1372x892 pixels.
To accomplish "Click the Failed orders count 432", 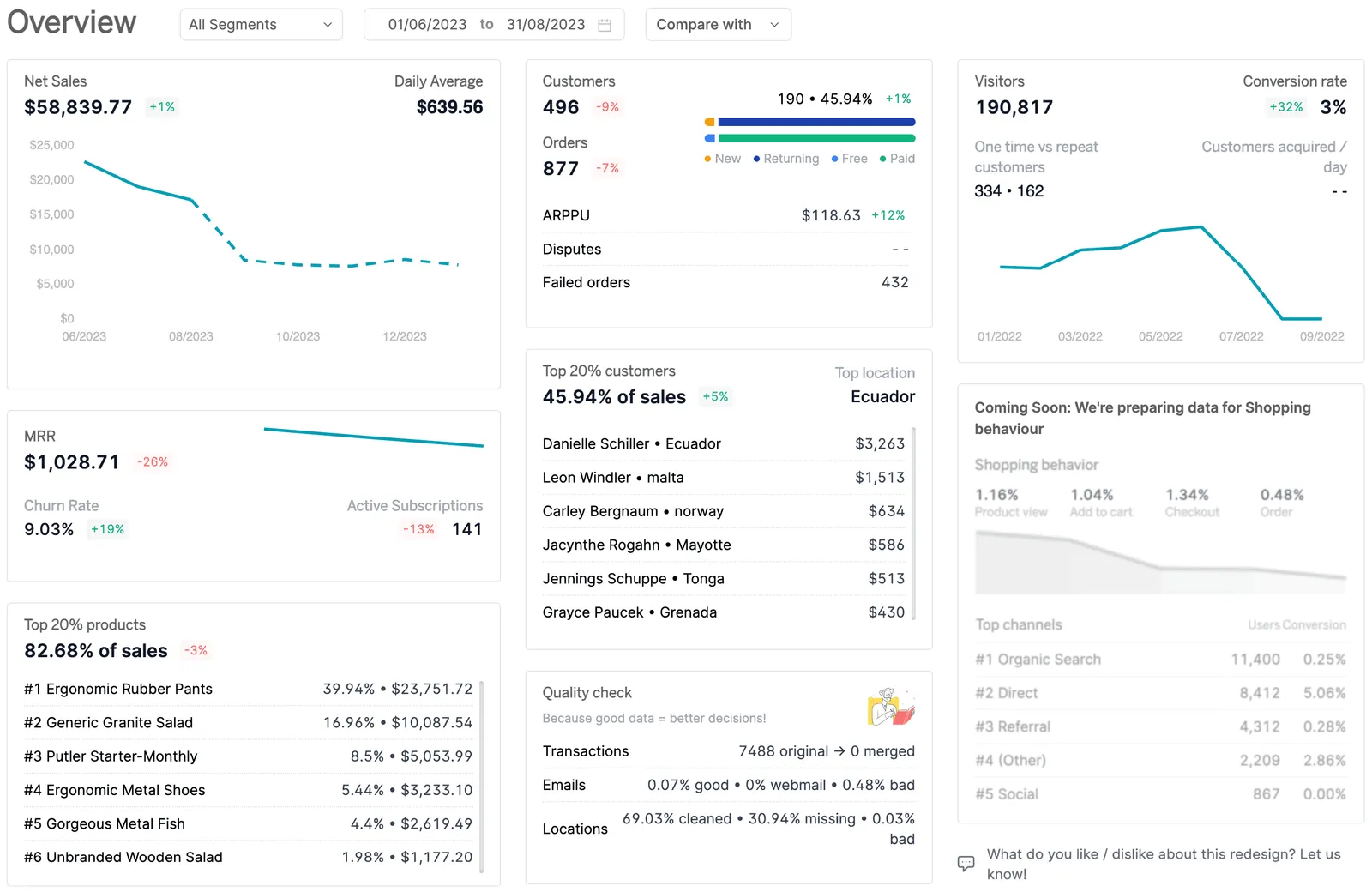I will [894, 282].
